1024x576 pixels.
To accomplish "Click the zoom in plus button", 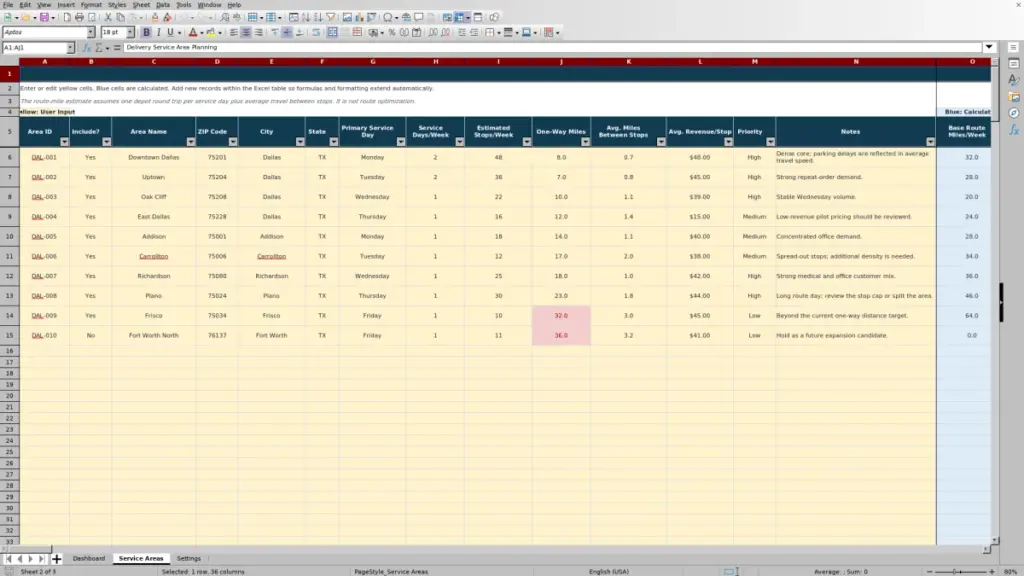I will 992,572.
